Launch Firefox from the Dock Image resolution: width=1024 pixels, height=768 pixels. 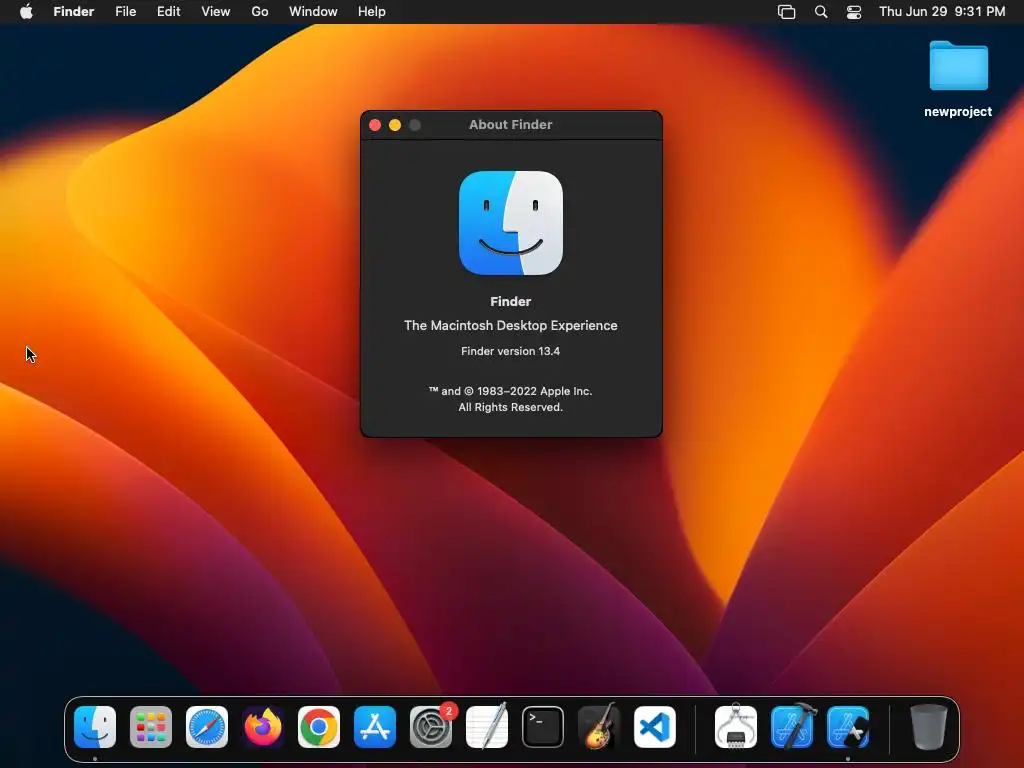(263, 727)
